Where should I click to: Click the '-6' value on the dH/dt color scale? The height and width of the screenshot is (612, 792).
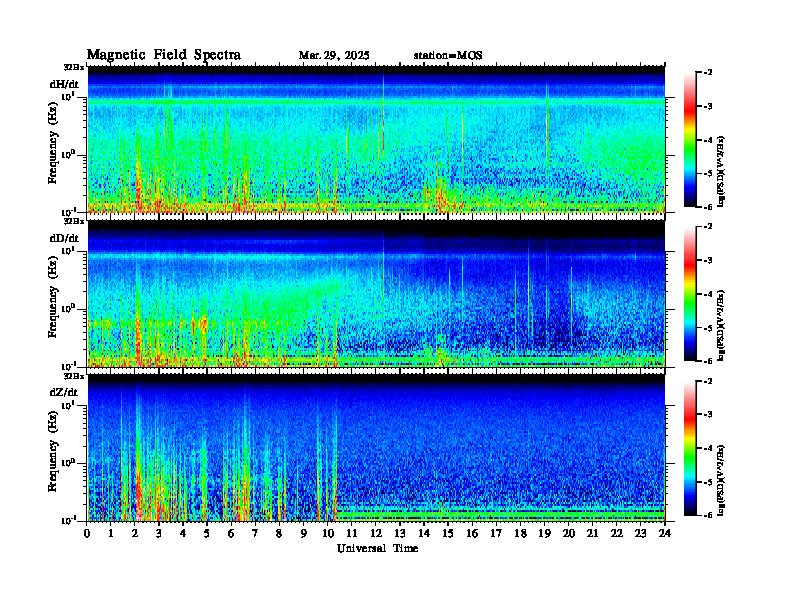(x=708, y=207)
